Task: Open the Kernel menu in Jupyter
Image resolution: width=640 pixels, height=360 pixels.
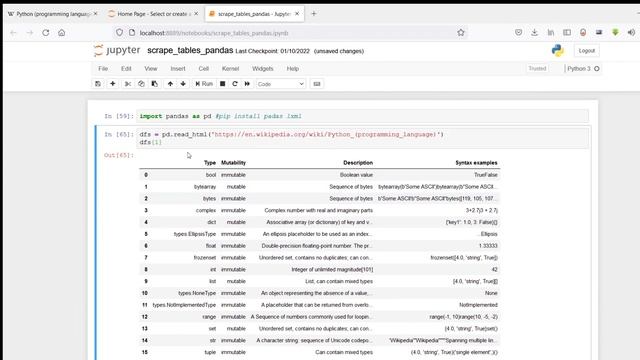Action: [x=230, y=69]
